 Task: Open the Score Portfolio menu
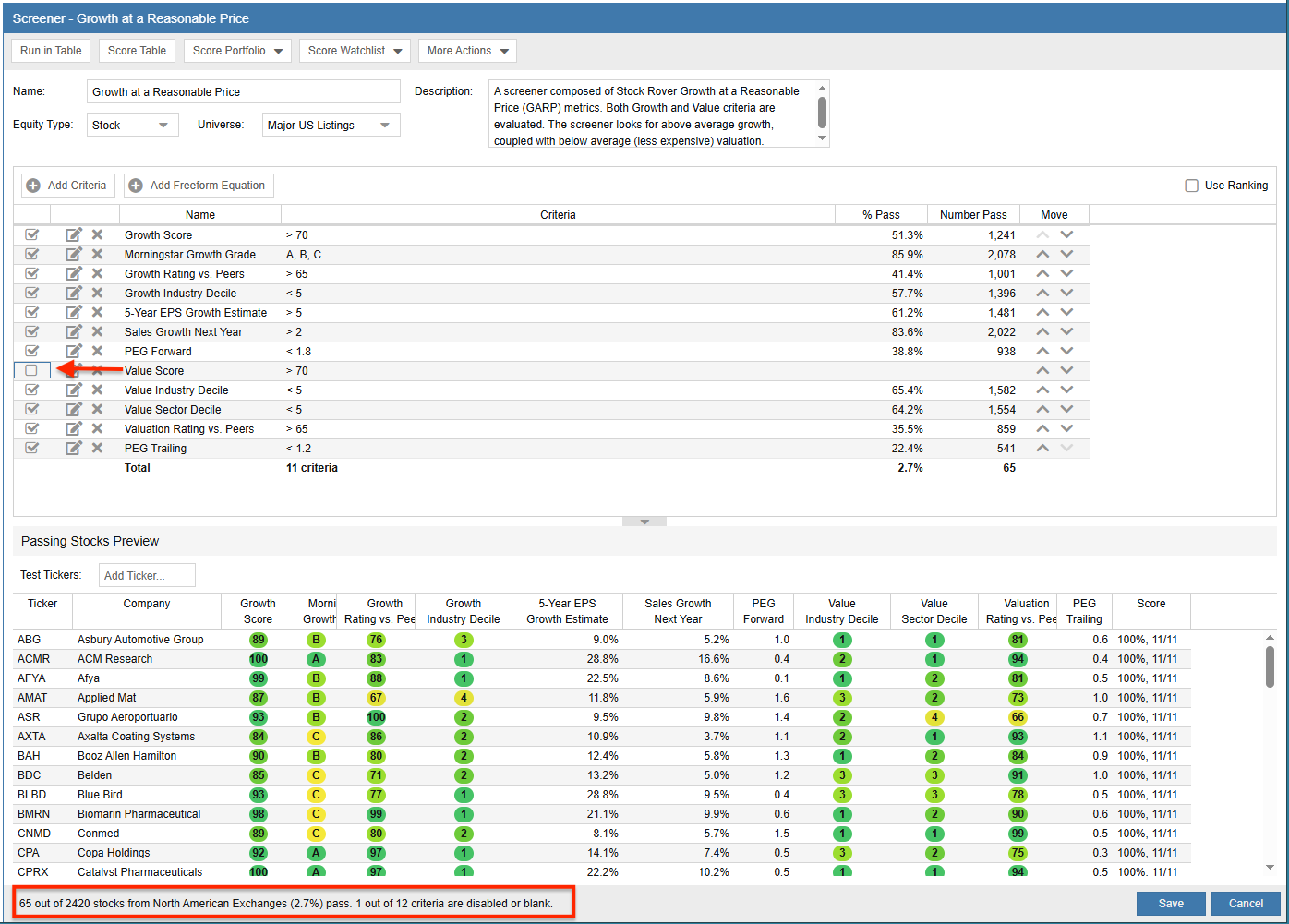tap(237, 51)
